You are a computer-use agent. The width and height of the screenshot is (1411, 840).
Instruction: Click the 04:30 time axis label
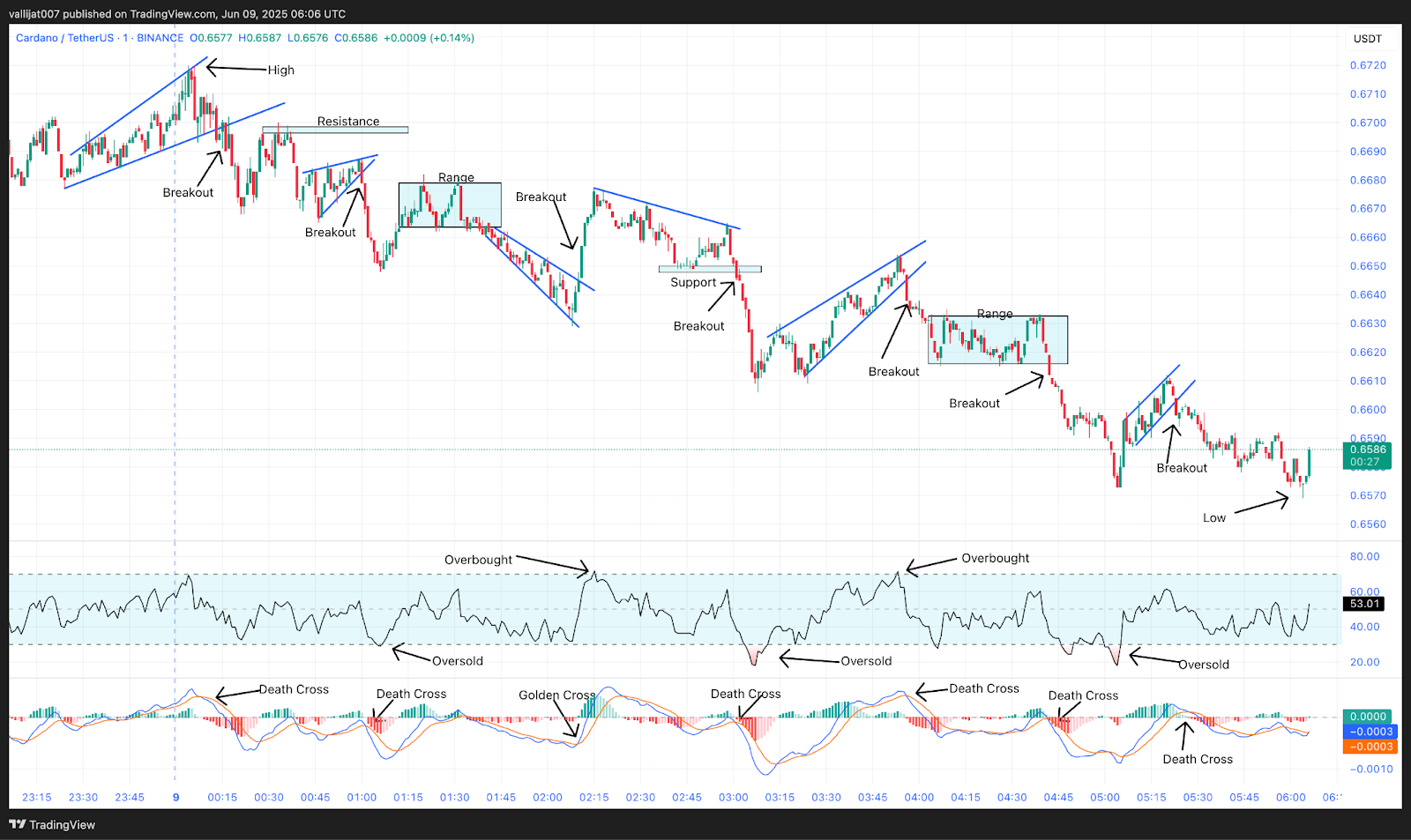(x=1012, y=798)
